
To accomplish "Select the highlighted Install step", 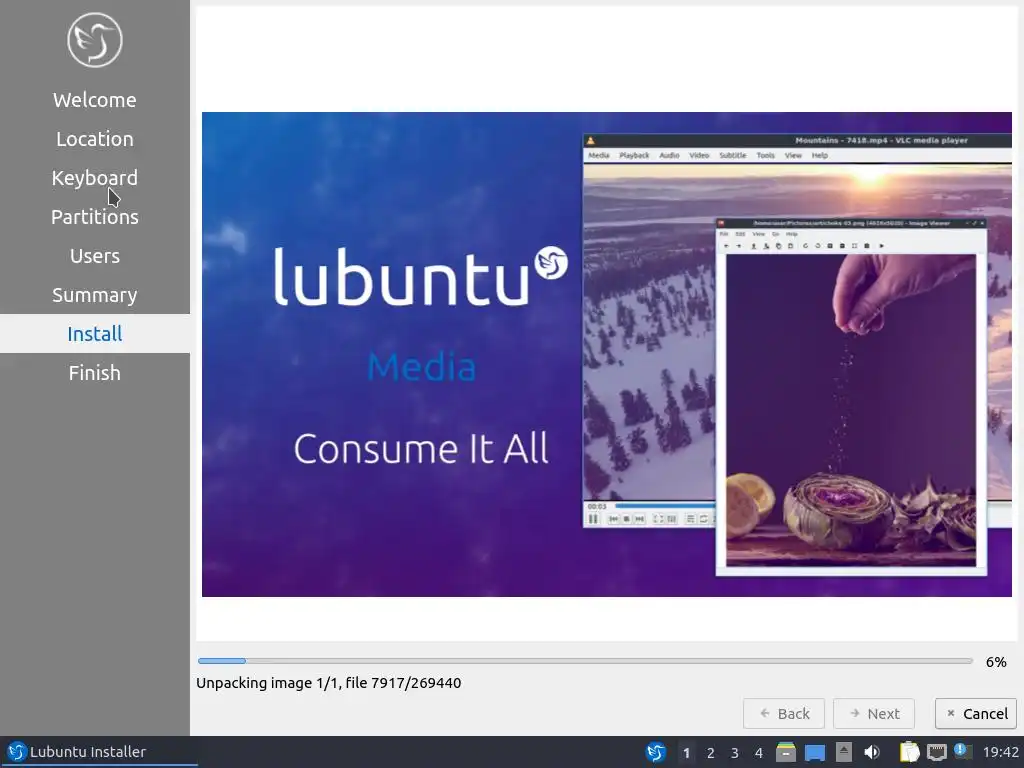I will pos(95,334).
